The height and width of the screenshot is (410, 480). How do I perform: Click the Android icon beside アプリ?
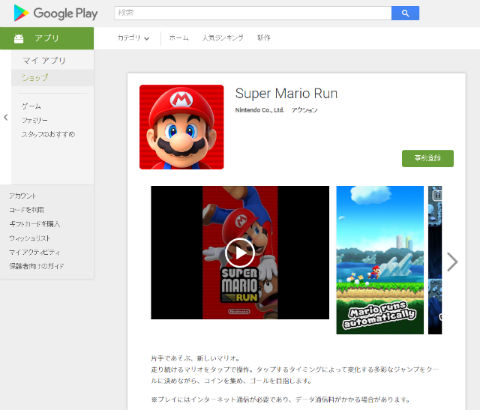tap(19, 39)
